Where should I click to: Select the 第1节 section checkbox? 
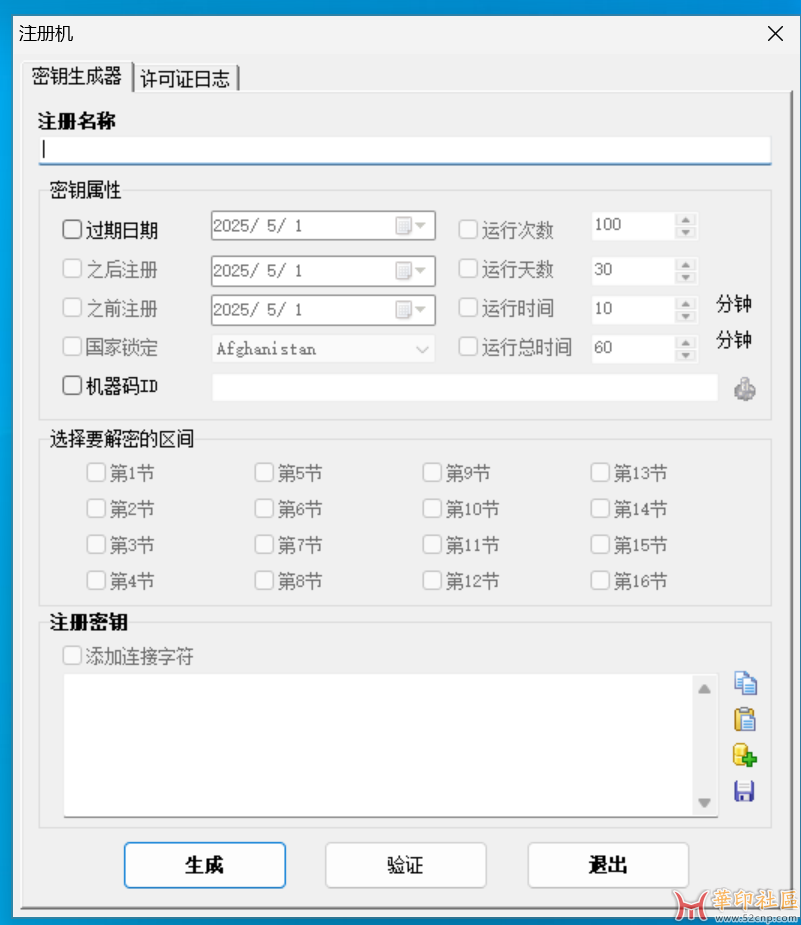pyautogui.click(x=96, y=473)
